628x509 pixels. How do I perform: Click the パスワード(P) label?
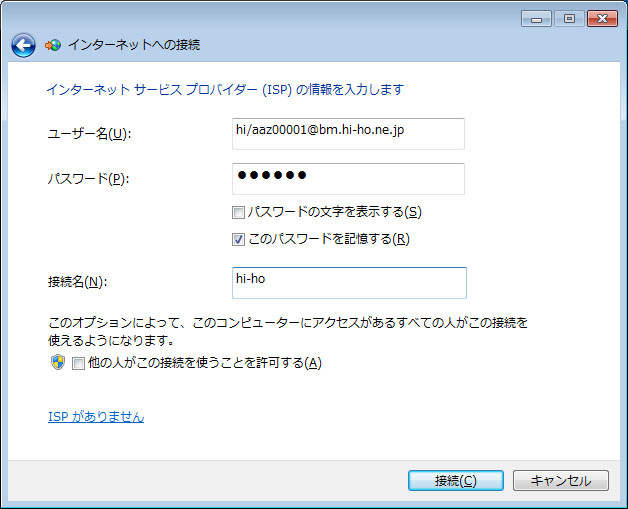click(x=89, y=179)
